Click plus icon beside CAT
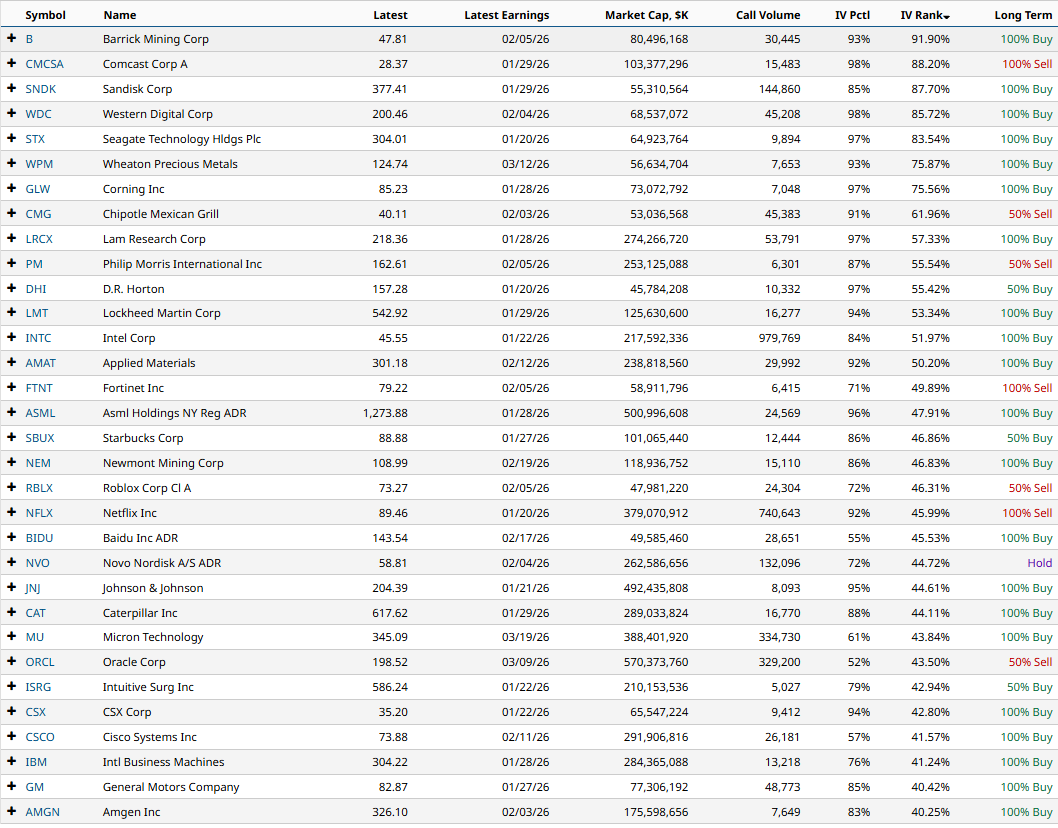The width and height of the screenshot is (1058, 828). pyautogui.click(x=11, y=612)
